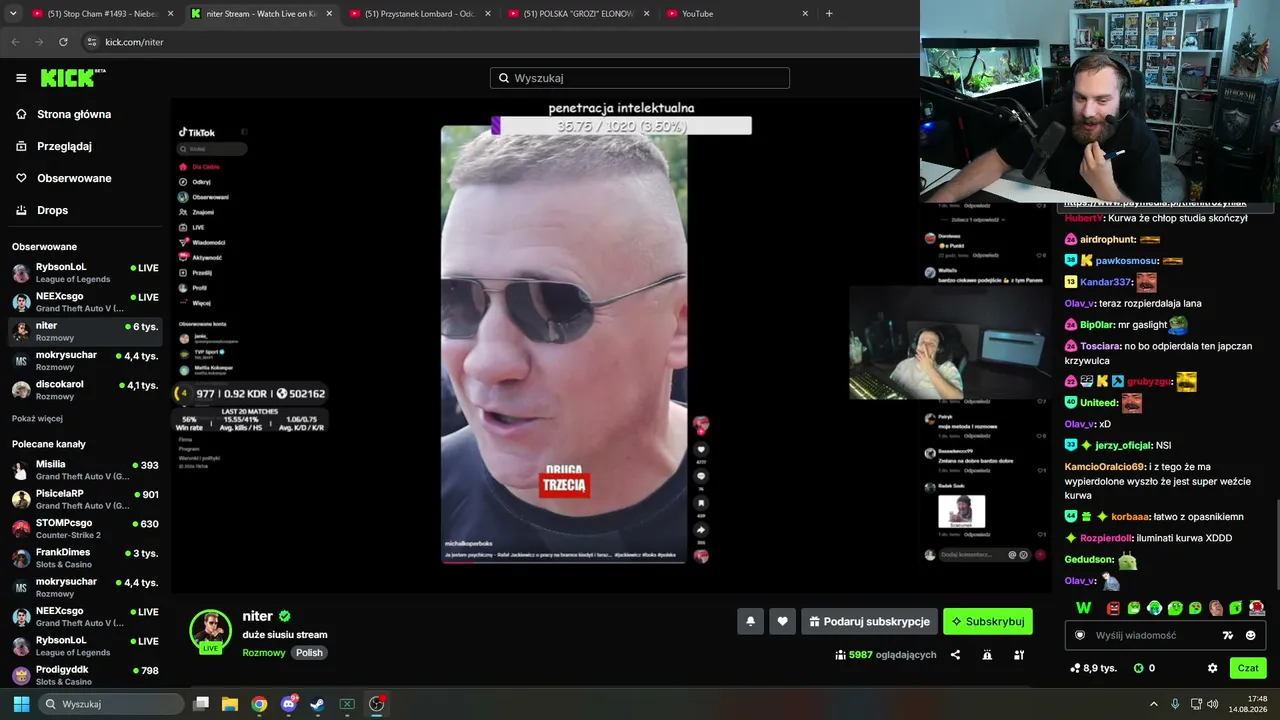Click the Kick search field Wyszukaj

[x=640, y=78]
